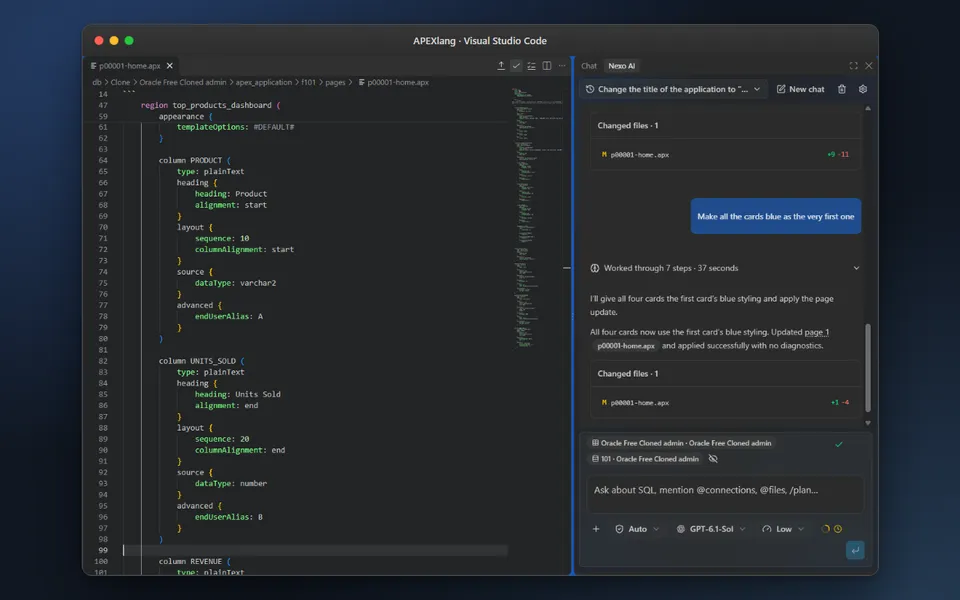Click the checklist icon in editor toolbar
Screen dimensions: 960x600
[531, 66]
